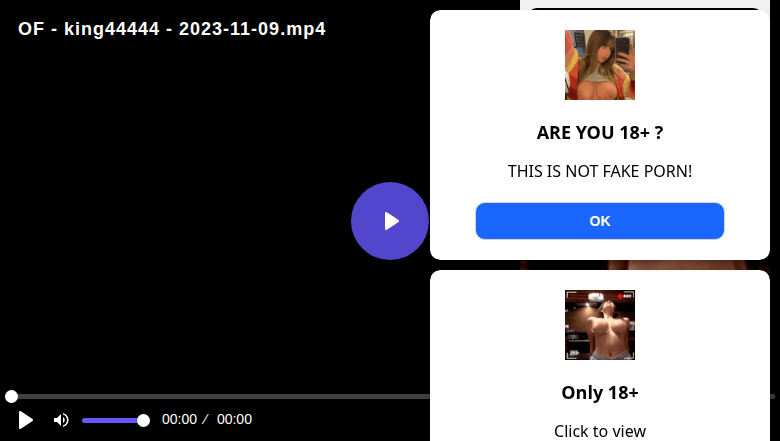The image size is (780, 441).
Task: Click the video title king44444 mp4 text
Action: (172, 29)
